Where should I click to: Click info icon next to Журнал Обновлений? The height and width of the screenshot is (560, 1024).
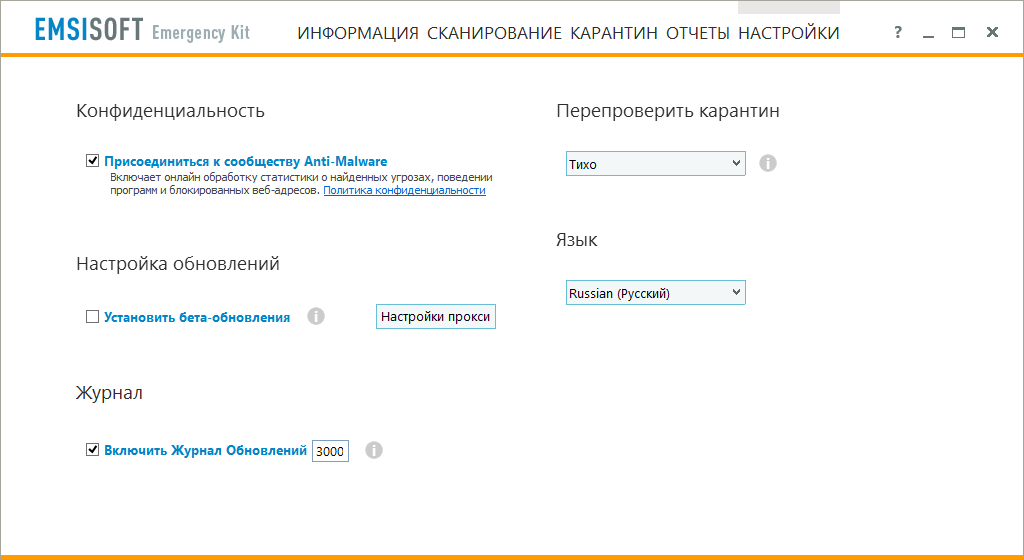click(374, 450)
